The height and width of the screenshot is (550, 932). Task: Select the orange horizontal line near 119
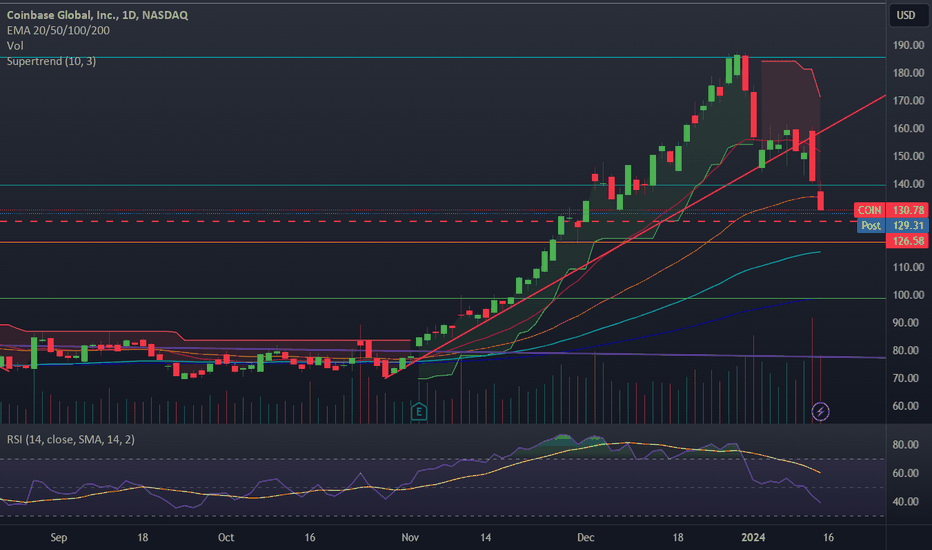[443, 242]
